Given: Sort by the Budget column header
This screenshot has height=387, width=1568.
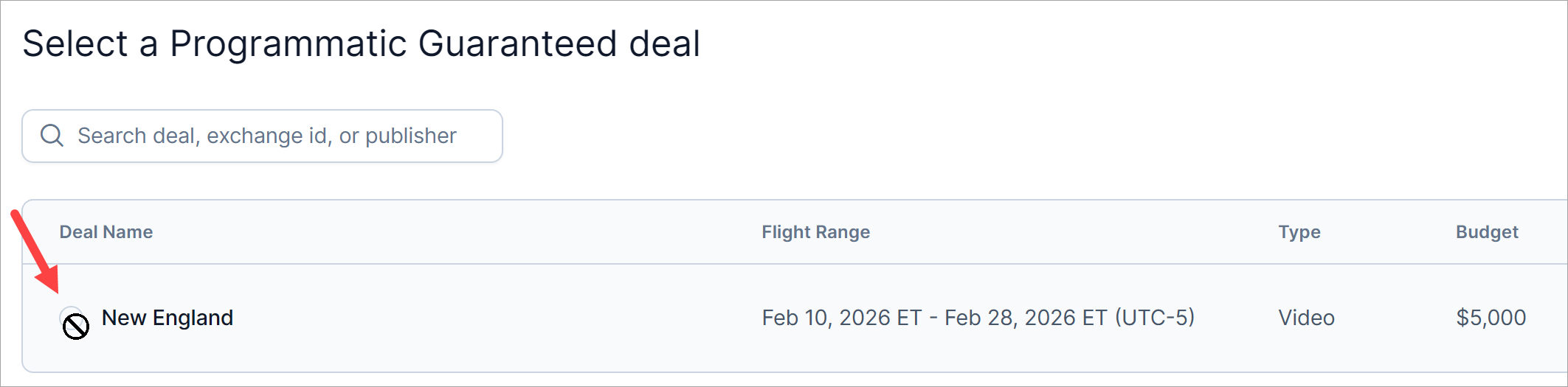Looking at the screenshot, I should 1486,232.
